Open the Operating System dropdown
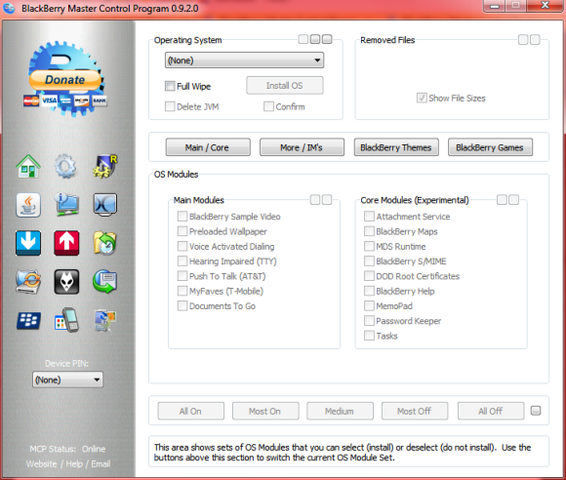 [244, 60]
